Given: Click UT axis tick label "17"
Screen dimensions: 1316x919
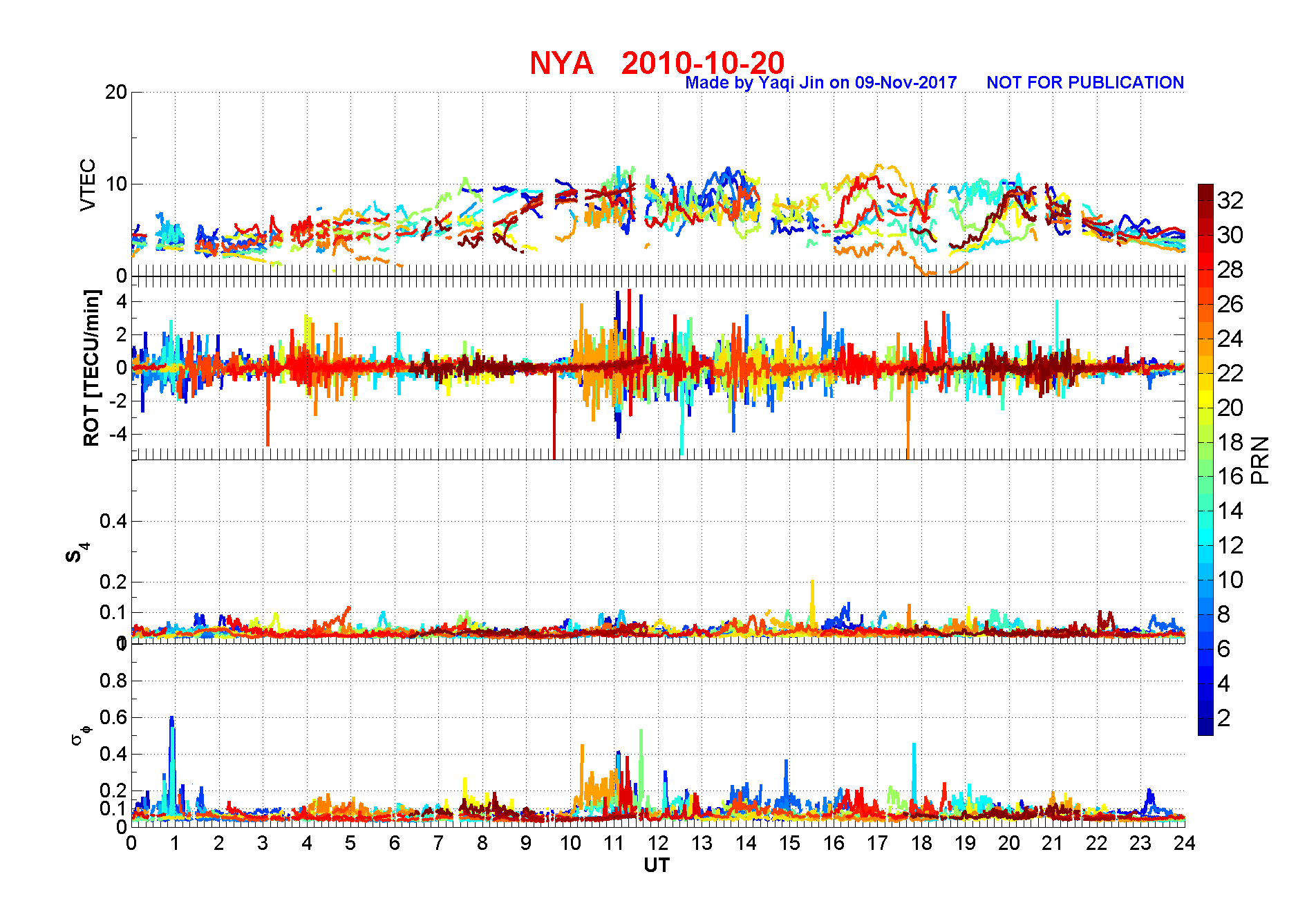Looking at the screenshot, I should pos(877,843).
